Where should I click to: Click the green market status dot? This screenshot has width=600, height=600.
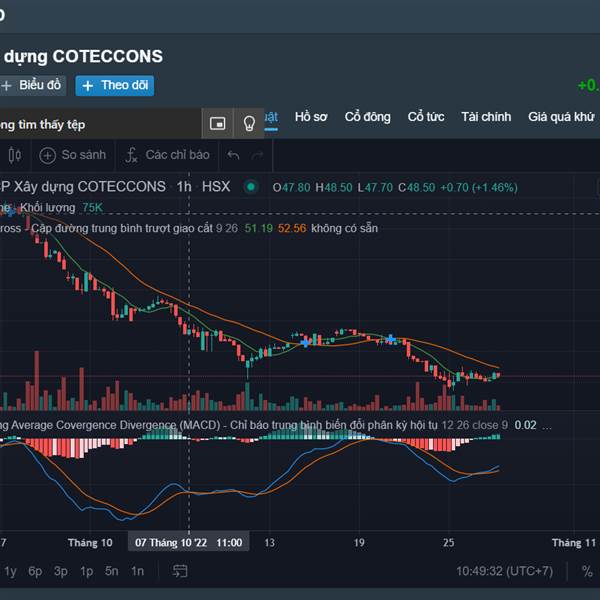tap(251, 187)
